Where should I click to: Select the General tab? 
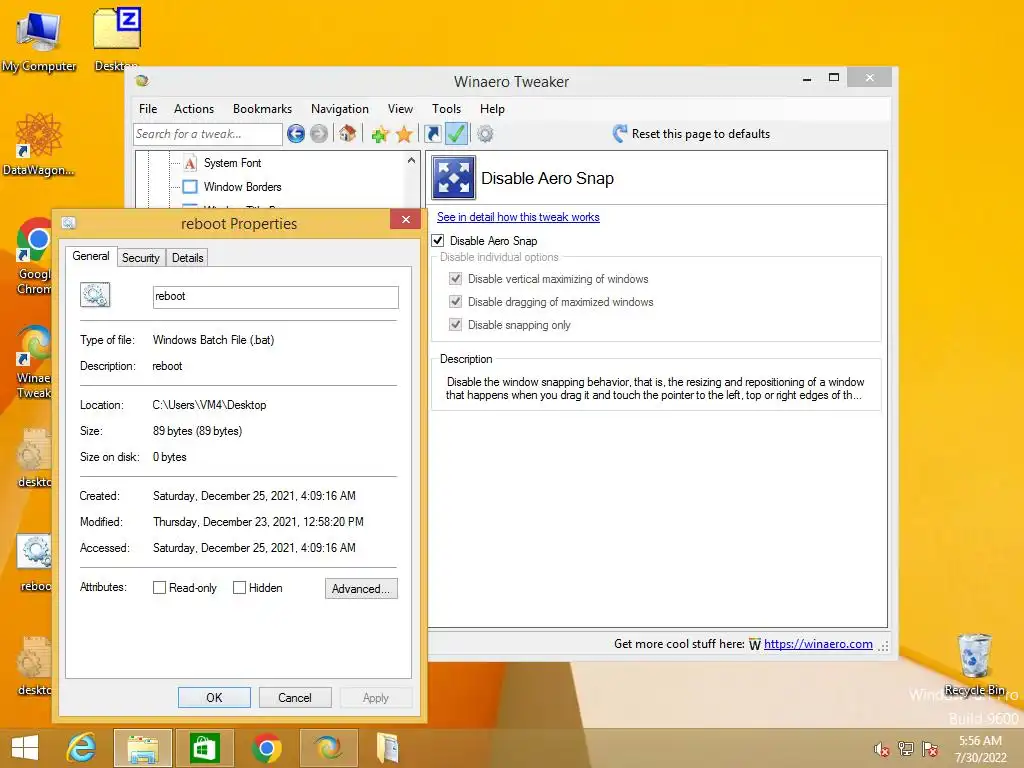coord(91,256)
